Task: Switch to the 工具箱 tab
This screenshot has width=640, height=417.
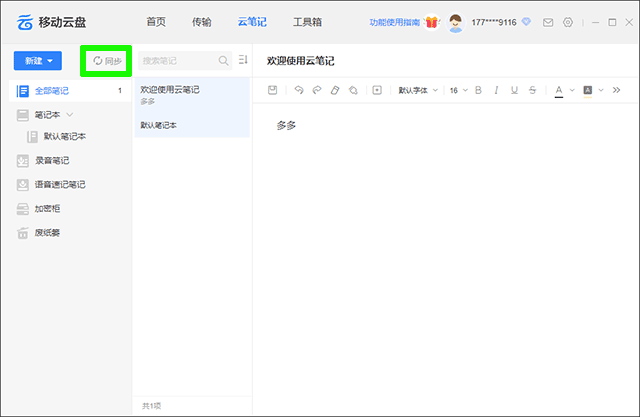Action: click(307, 22)
